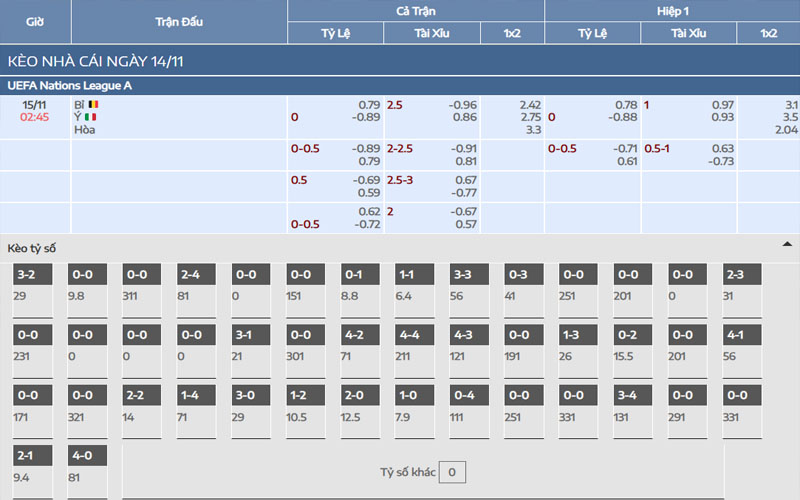Pick the 0-2 score at 15.5 odds
Screen dimensions: 800x500
633,334
